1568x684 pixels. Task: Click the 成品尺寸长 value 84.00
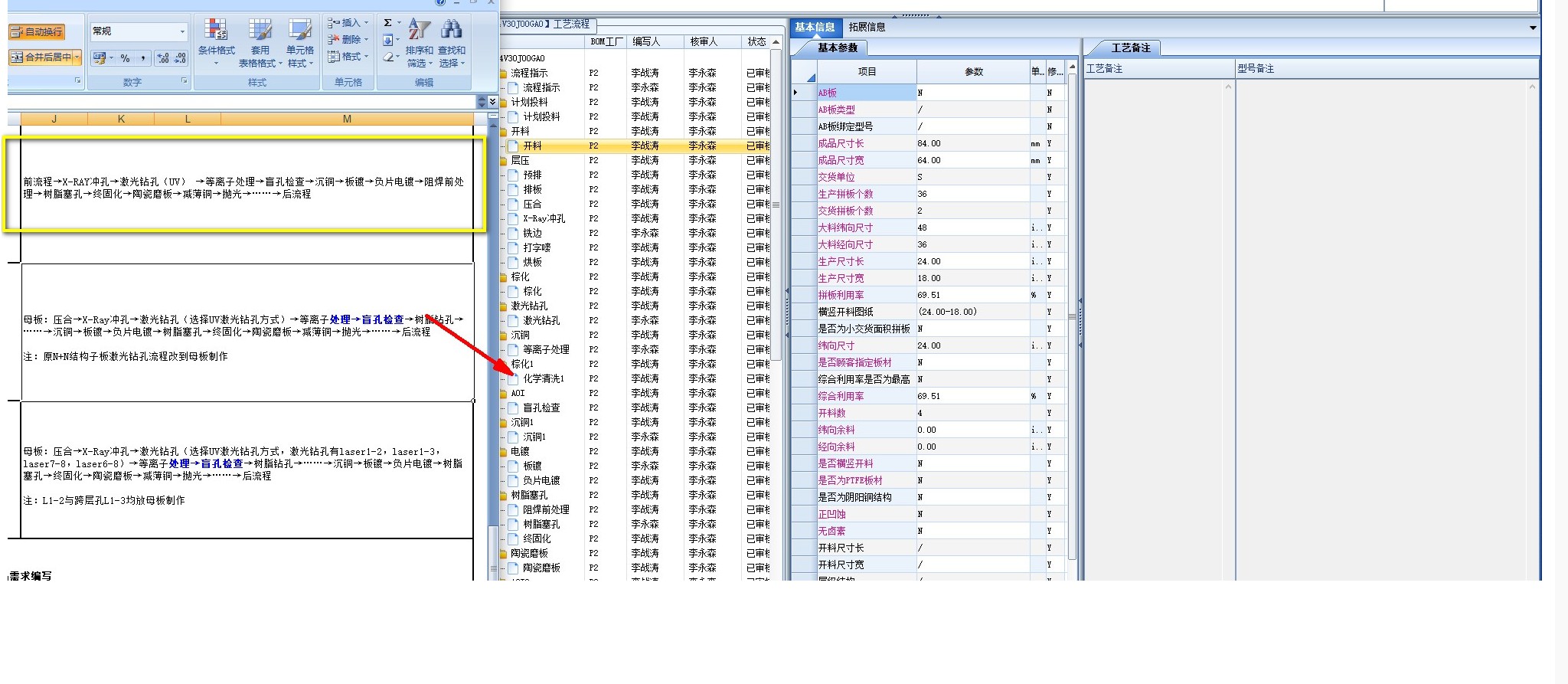(x=973, y=143)
